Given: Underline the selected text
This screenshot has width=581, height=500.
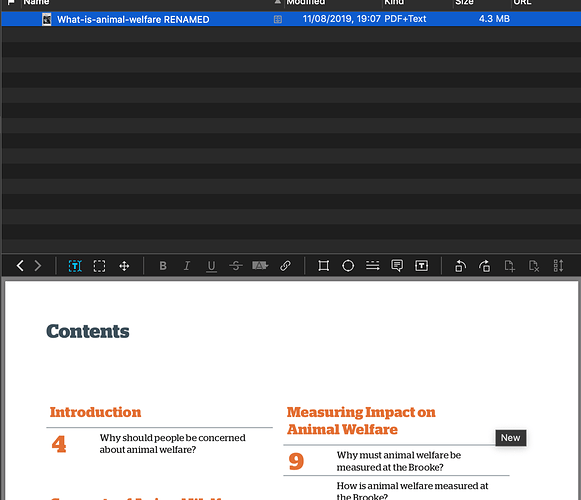Looking at the screenshot, I should click(x=211, y=266).
